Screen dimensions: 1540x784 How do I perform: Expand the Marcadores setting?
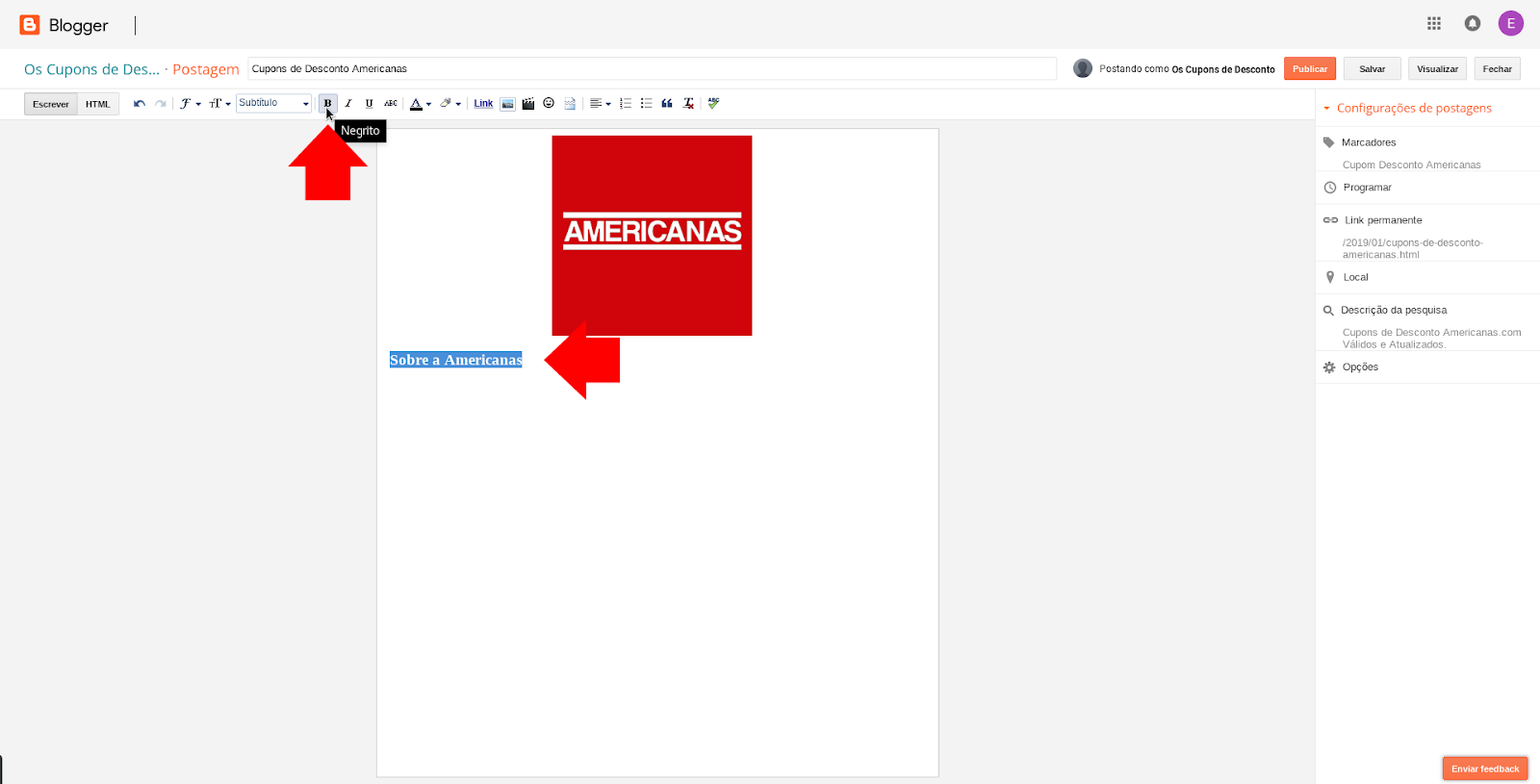pos(1369,142)
